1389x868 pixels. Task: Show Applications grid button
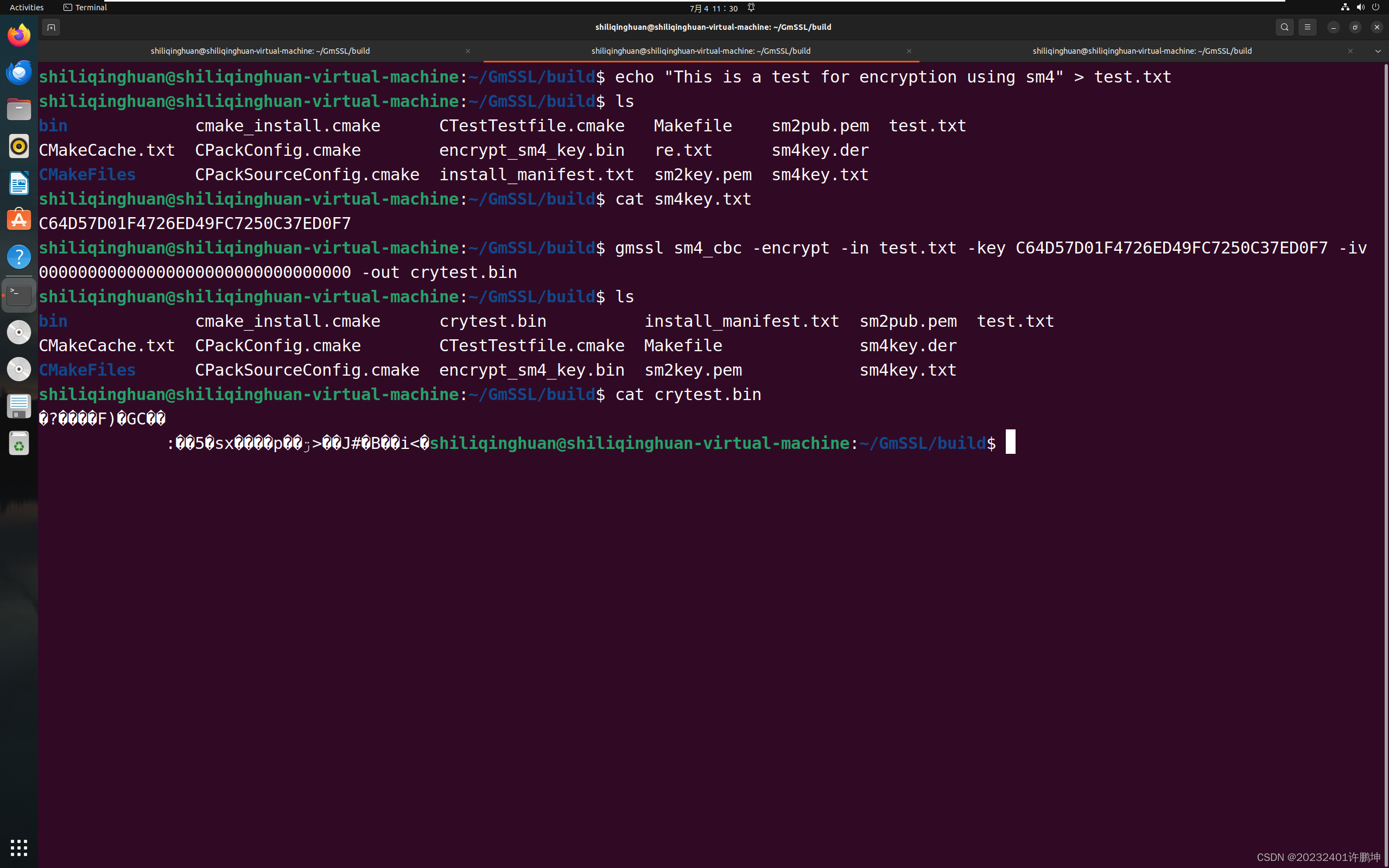19,847
